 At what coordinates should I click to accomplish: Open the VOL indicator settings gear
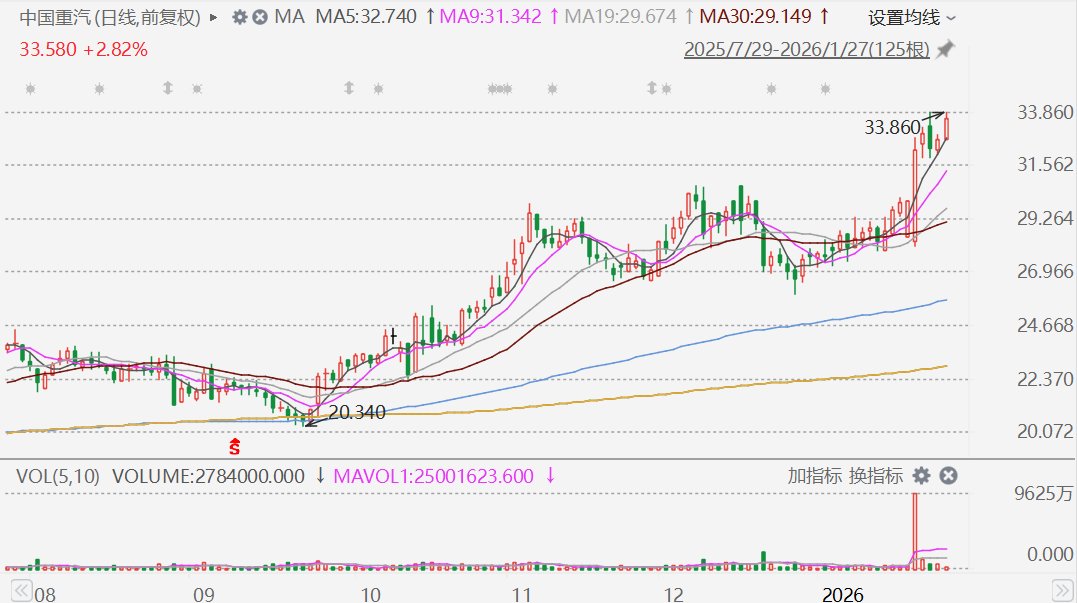coord(921,475)
